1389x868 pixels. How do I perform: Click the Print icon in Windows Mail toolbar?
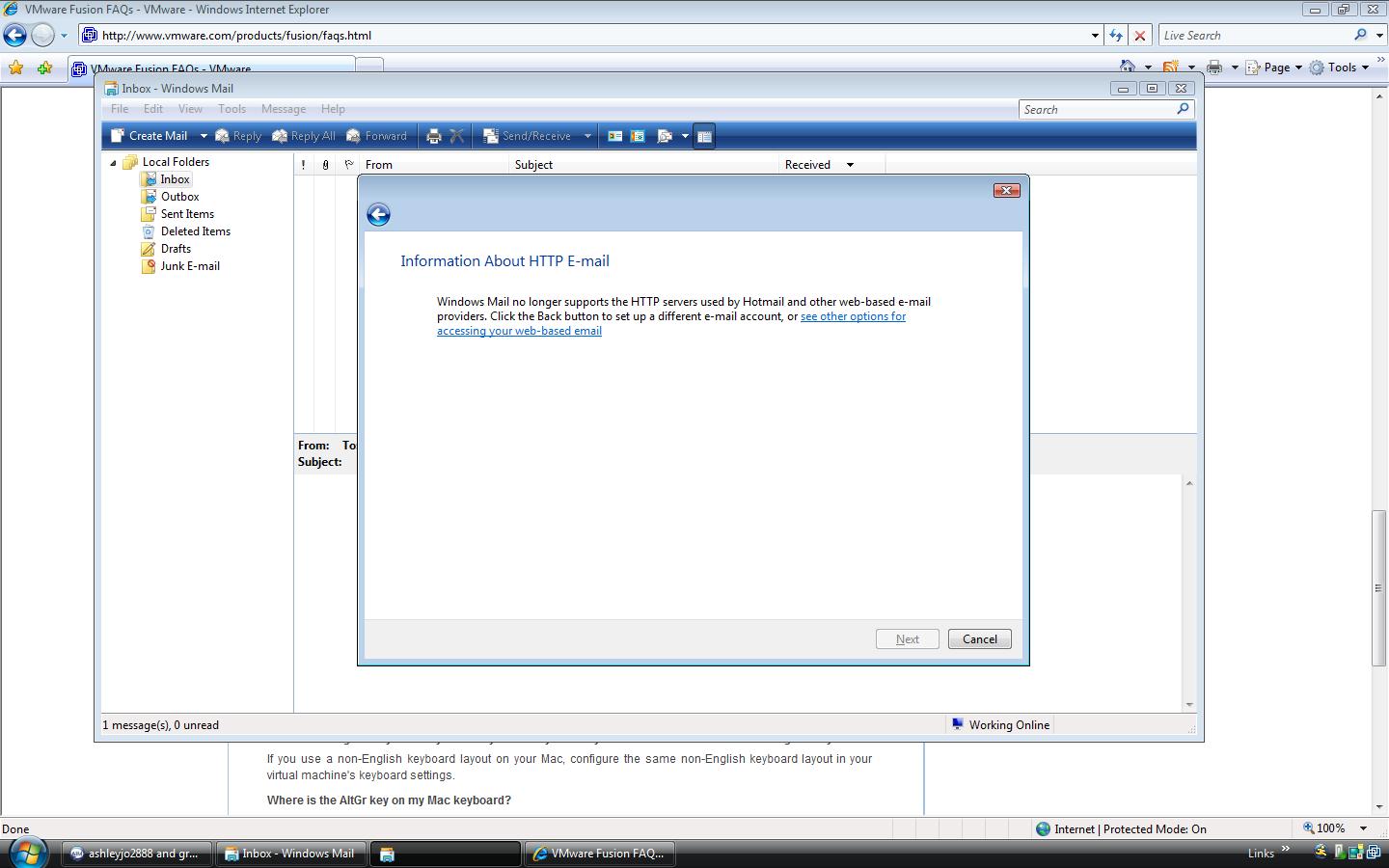434,136
